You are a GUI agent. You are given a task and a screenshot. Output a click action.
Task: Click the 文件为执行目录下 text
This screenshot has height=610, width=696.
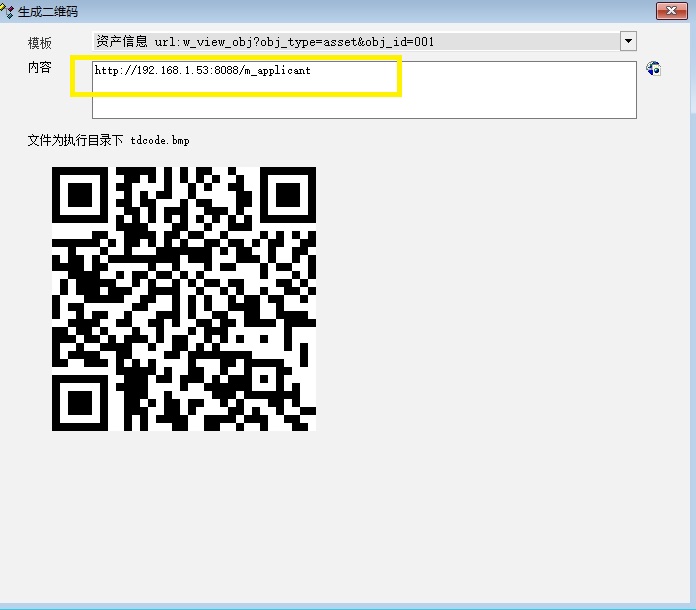(x=75, y=141)
